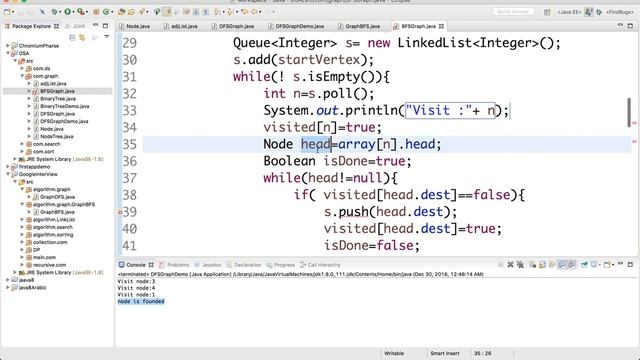The image size is (640, 360).
Task: Click Remove All Terminated Launches icon
Action: coord(520,265)
